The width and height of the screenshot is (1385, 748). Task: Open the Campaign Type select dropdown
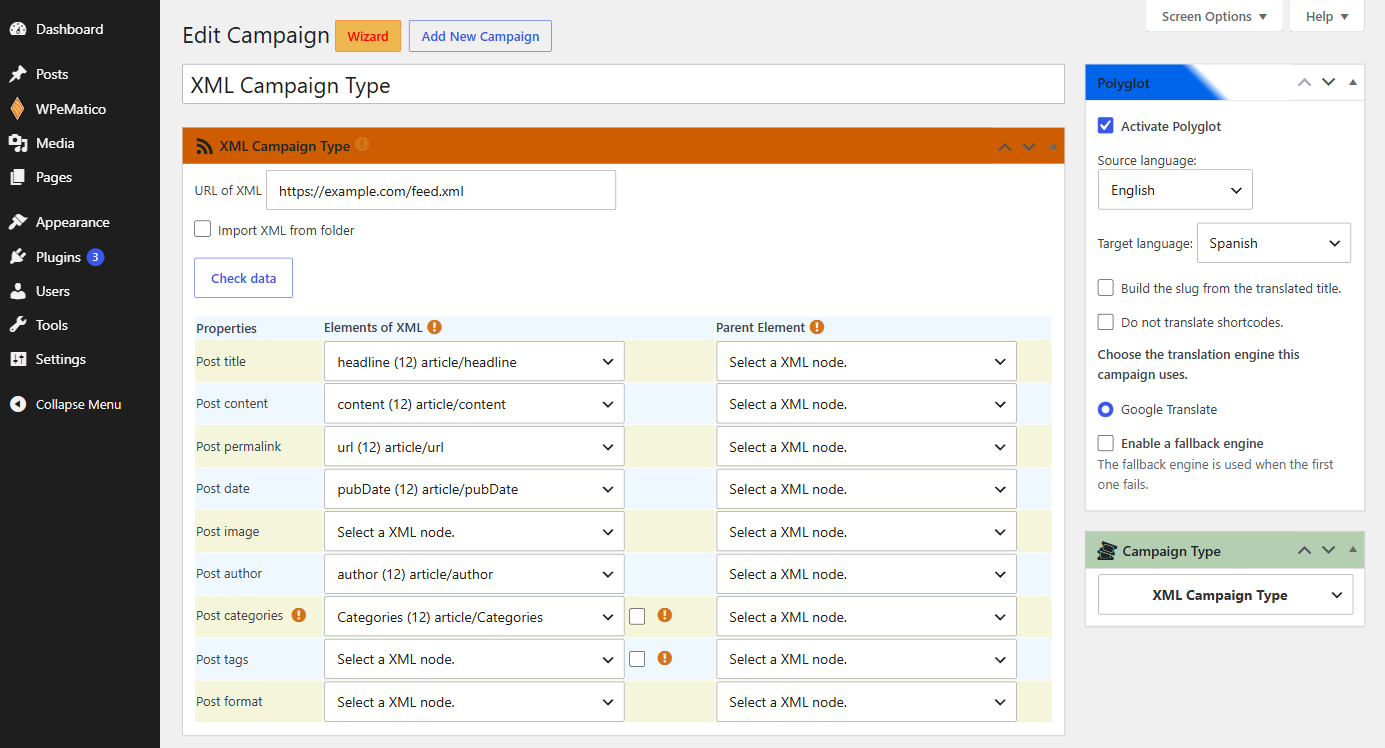pyautogui.click(x=1225, y=595)
